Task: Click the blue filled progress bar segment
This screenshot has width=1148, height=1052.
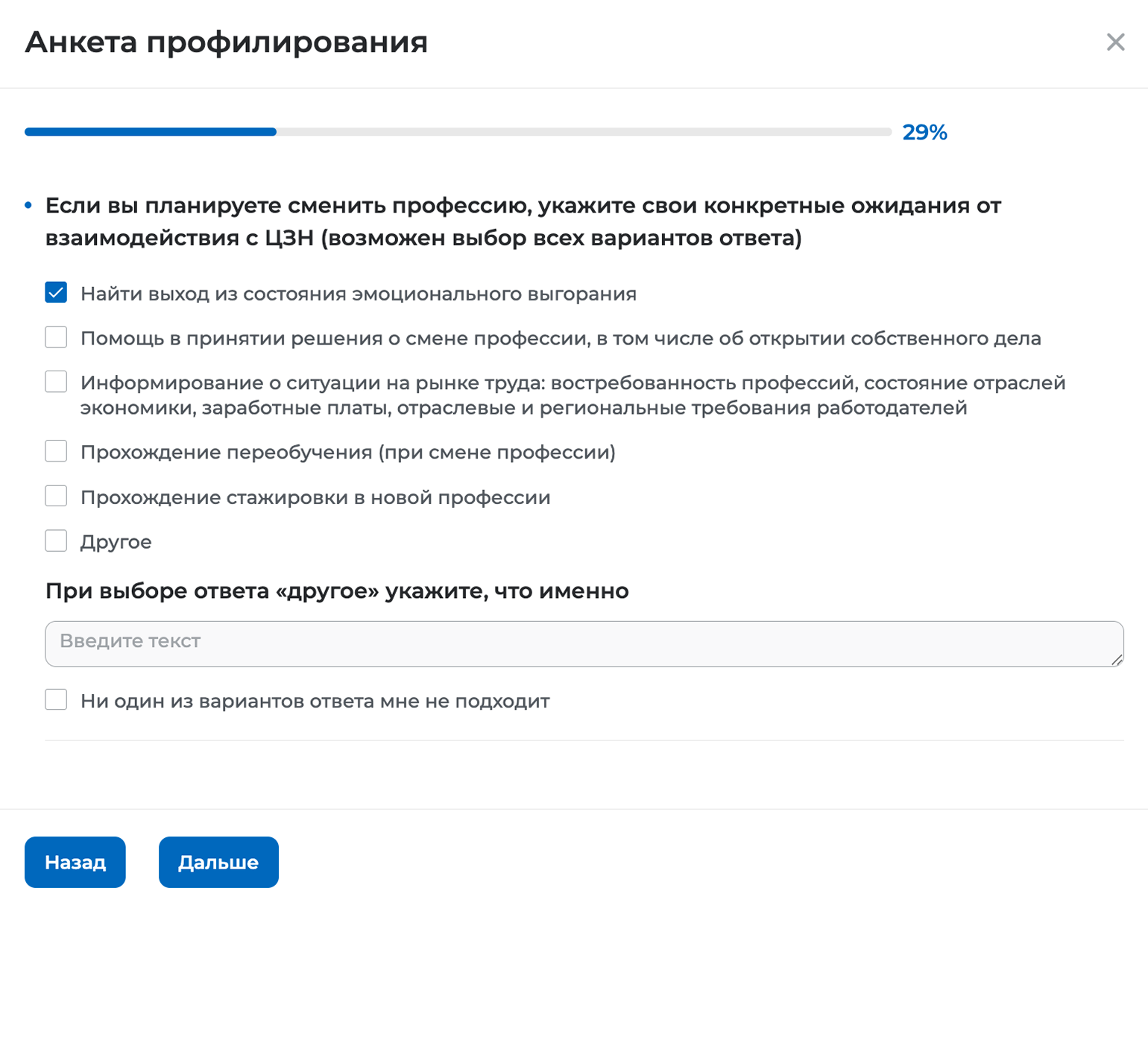Action: click(x=151, y=132)
